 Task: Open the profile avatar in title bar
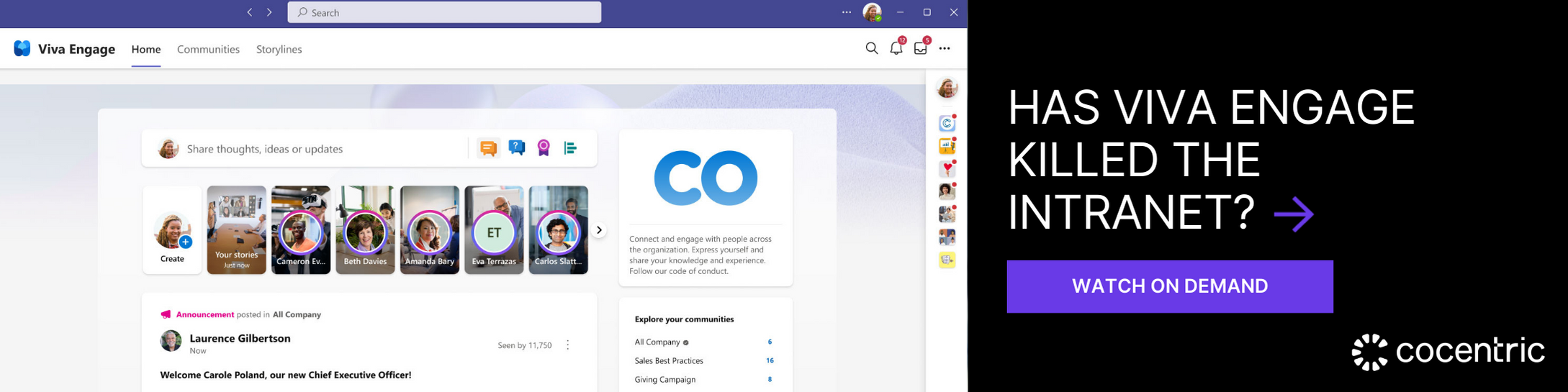pos(872,12)
